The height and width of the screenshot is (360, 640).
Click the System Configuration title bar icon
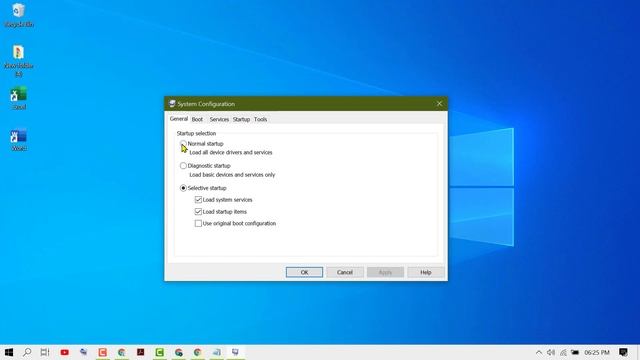(x=172, y=104)
